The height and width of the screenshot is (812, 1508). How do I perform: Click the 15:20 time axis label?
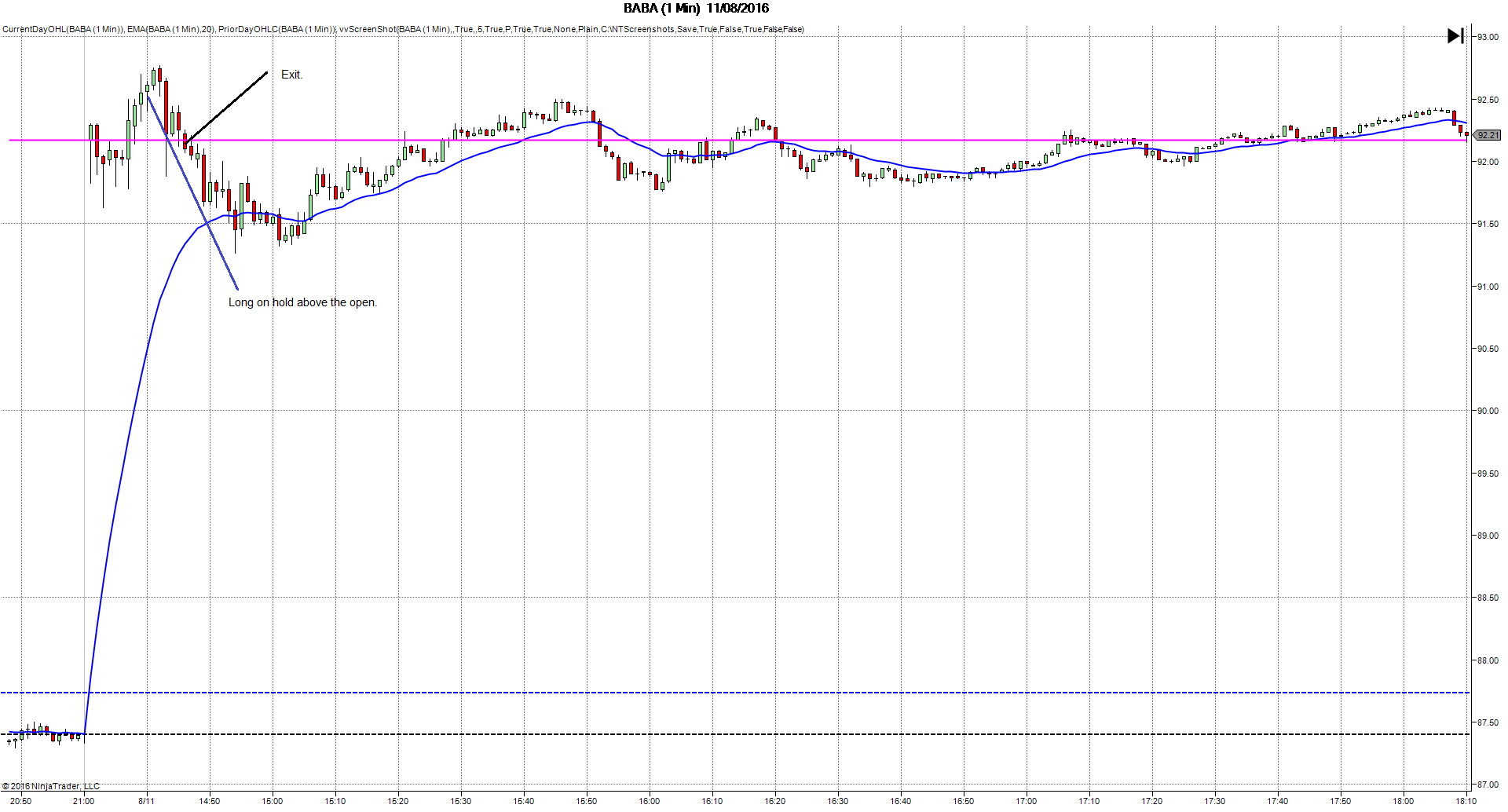tap(398, 801)
